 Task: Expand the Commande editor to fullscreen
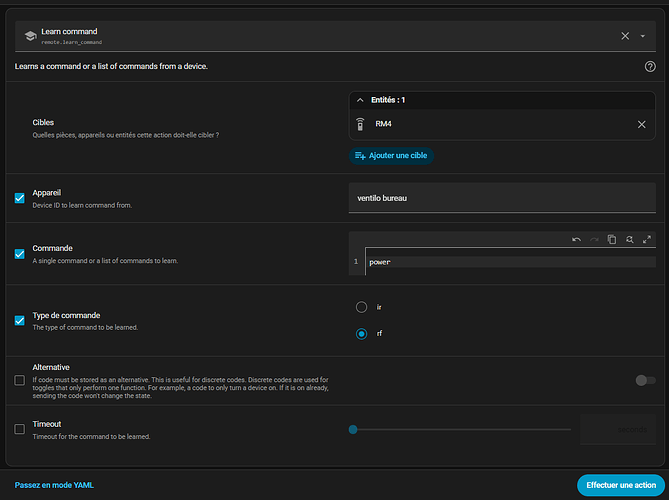pos(647,239)
